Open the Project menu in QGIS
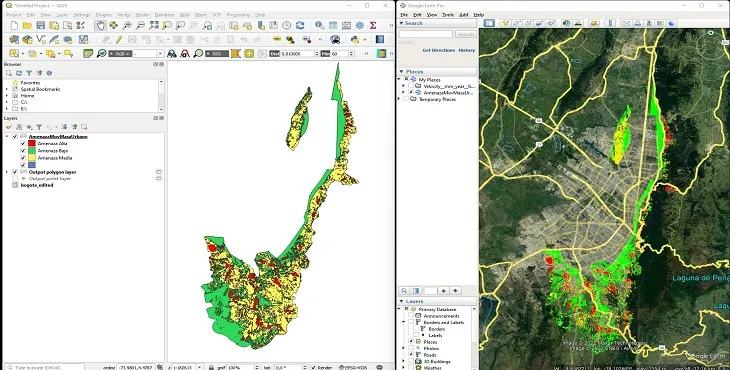This screenshot has width=730, height=370. coord(14,15)
